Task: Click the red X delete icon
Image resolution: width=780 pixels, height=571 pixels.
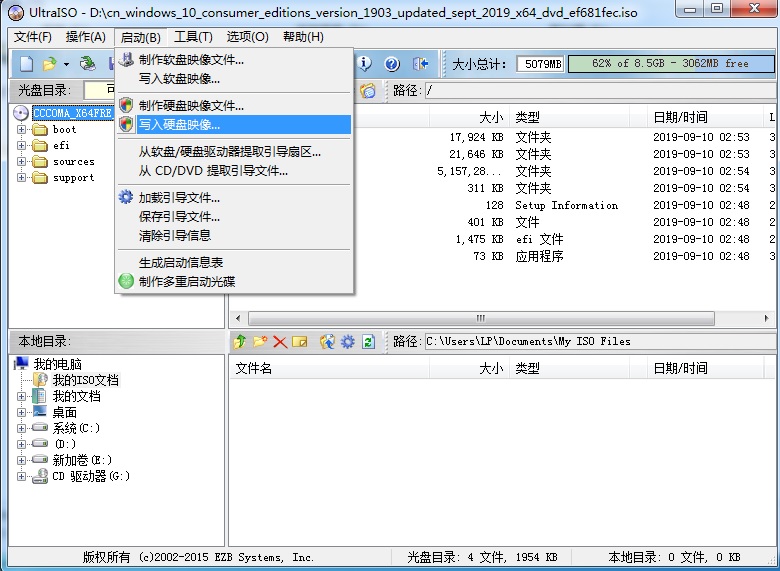Action: click(280, 342)
